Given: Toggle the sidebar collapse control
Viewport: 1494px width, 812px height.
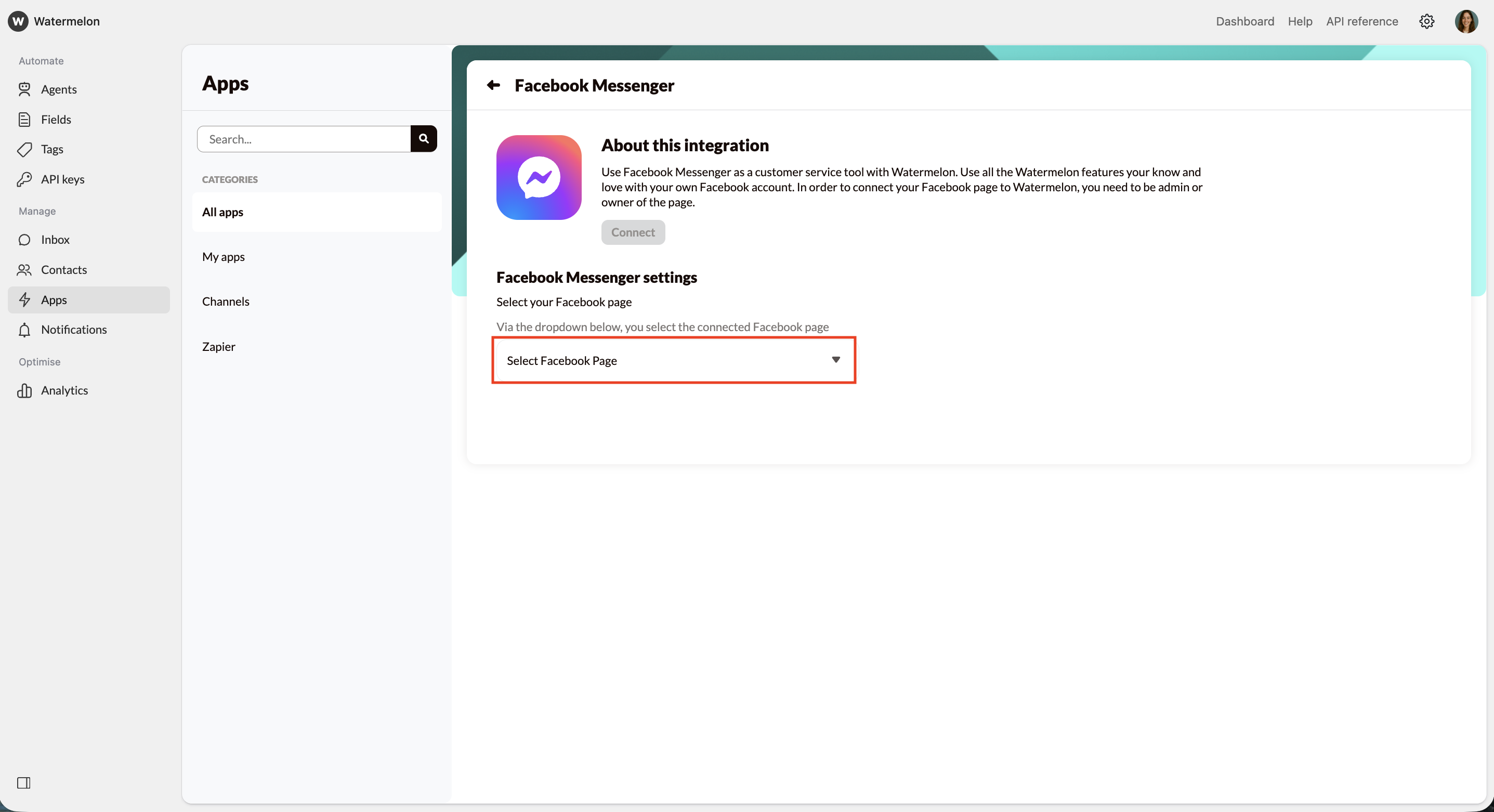Looking at the screenshot, I should [24, 783].
